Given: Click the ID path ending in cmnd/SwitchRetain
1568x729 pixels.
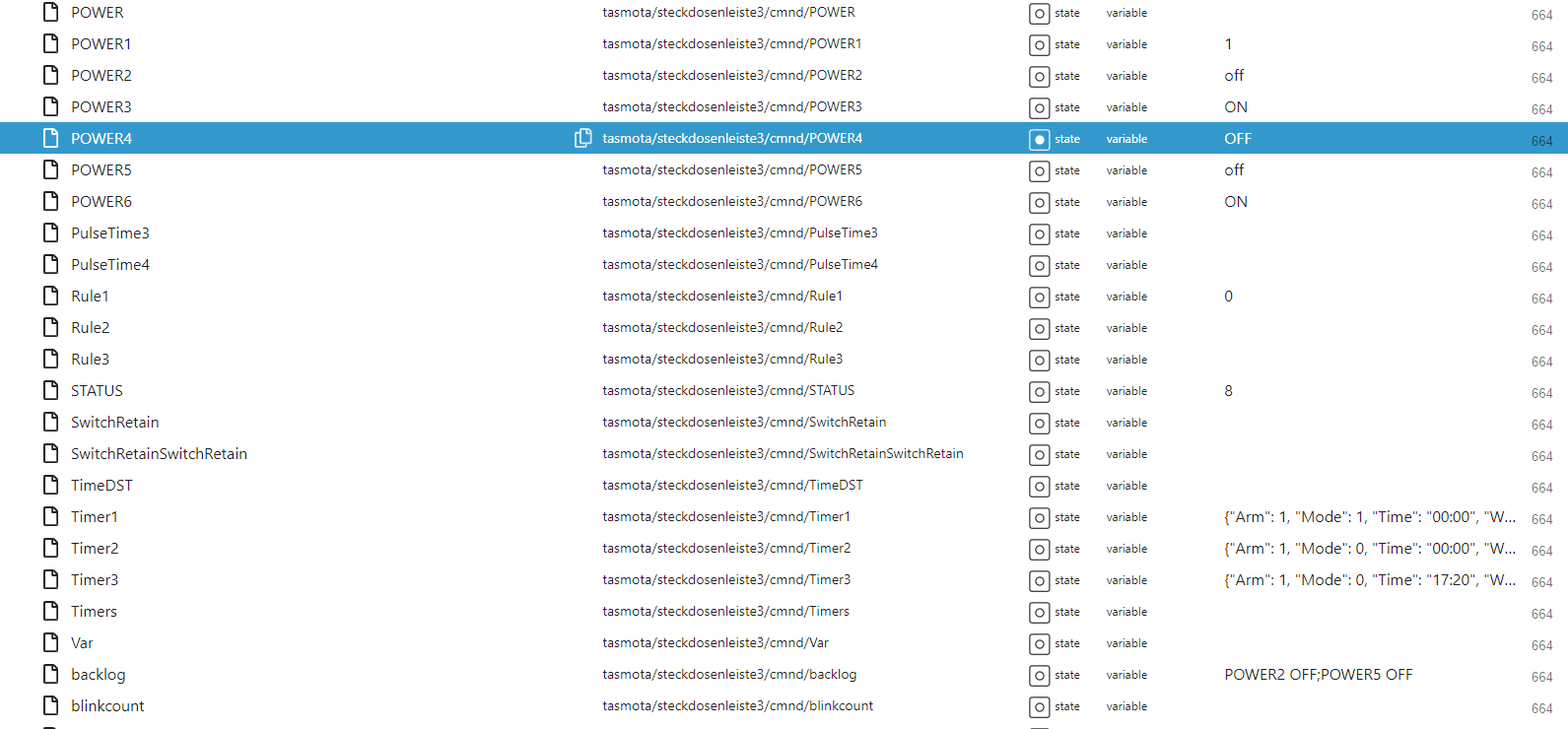Looking at the screenshot, I should (x=744, y=422).
